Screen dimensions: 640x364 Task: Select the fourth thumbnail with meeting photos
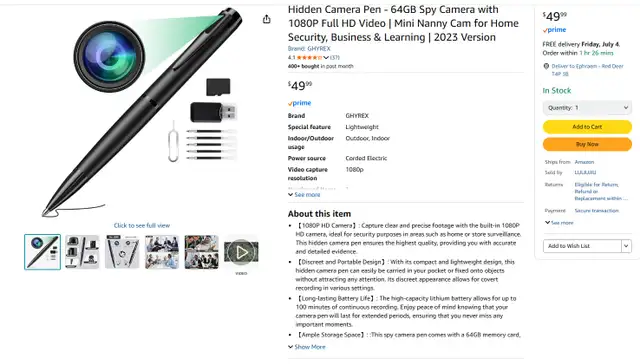tap(162, 252)
